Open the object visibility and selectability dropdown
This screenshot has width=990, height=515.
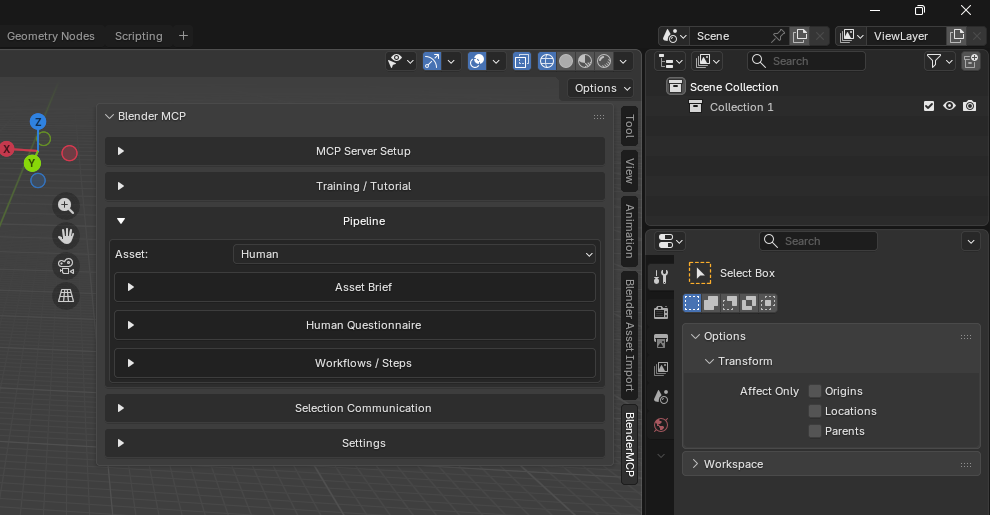tap(401, 61)
